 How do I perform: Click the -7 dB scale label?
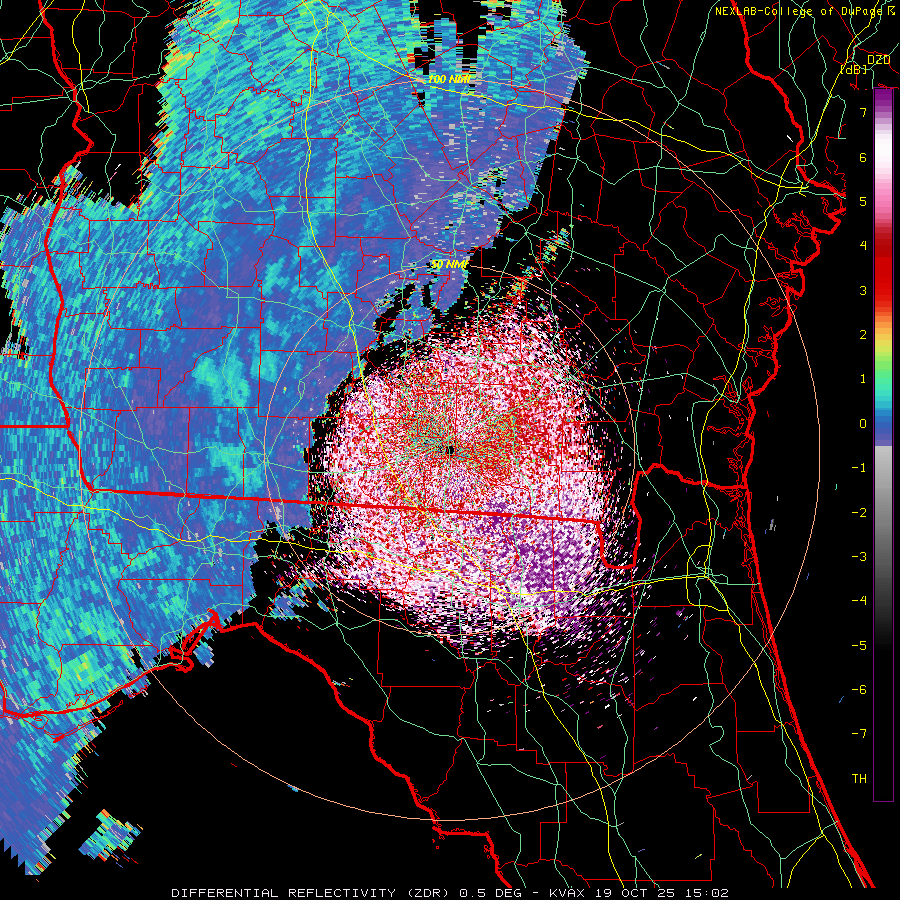859,734
